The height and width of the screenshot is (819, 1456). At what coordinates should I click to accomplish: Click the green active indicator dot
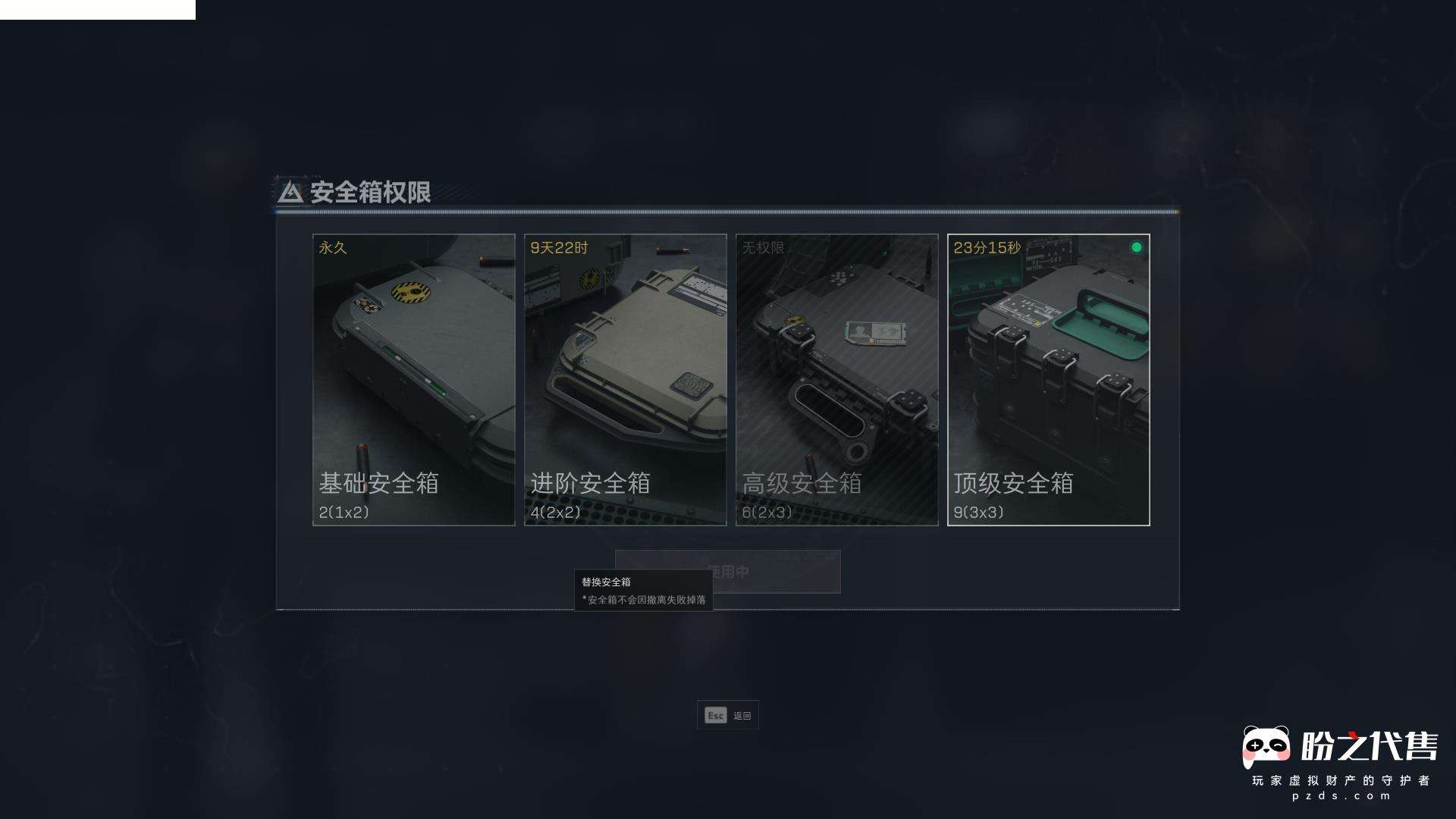1136,247
